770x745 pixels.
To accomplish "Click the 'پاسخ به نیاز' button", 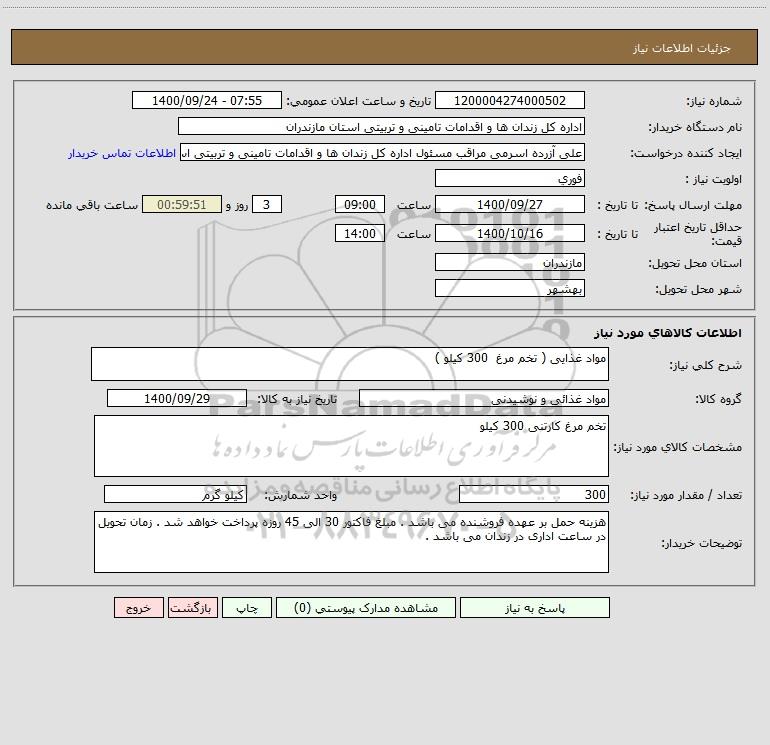I will [x=534, y=608].
